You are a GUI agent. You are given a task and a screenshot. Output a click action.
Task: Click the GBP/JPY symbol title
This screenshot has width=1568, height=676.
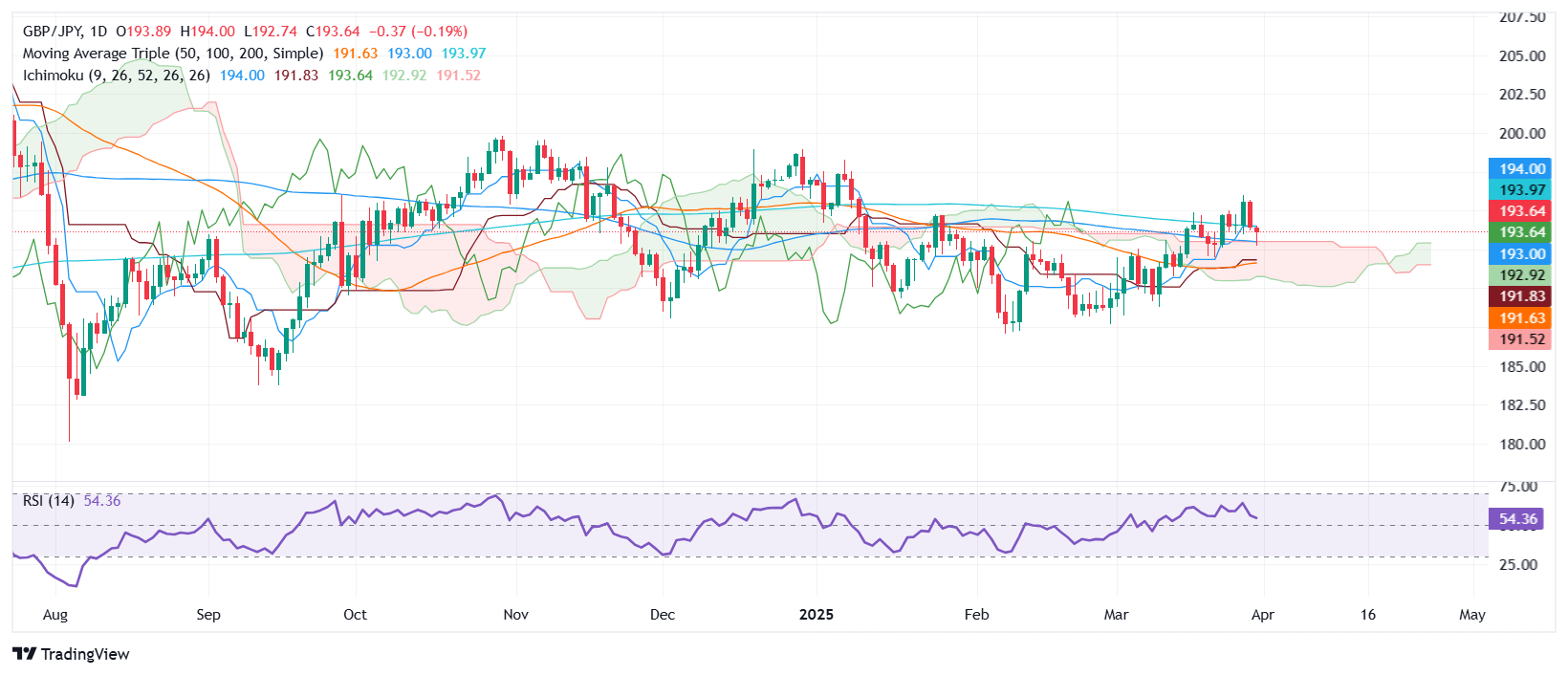(x=52, y=32)
